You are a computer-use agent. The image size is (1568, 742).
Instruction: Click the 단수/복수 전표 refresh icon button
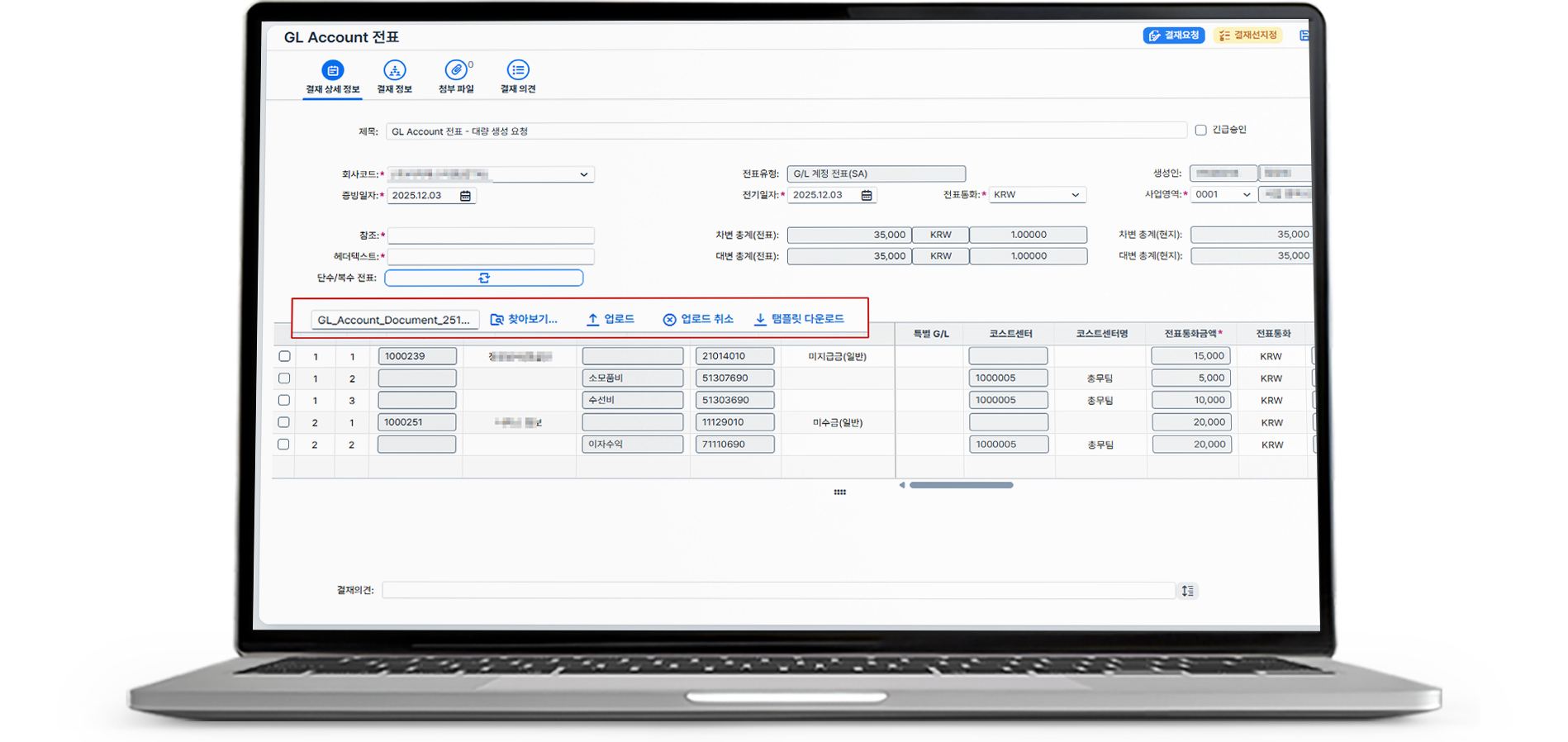pos(484,278)
